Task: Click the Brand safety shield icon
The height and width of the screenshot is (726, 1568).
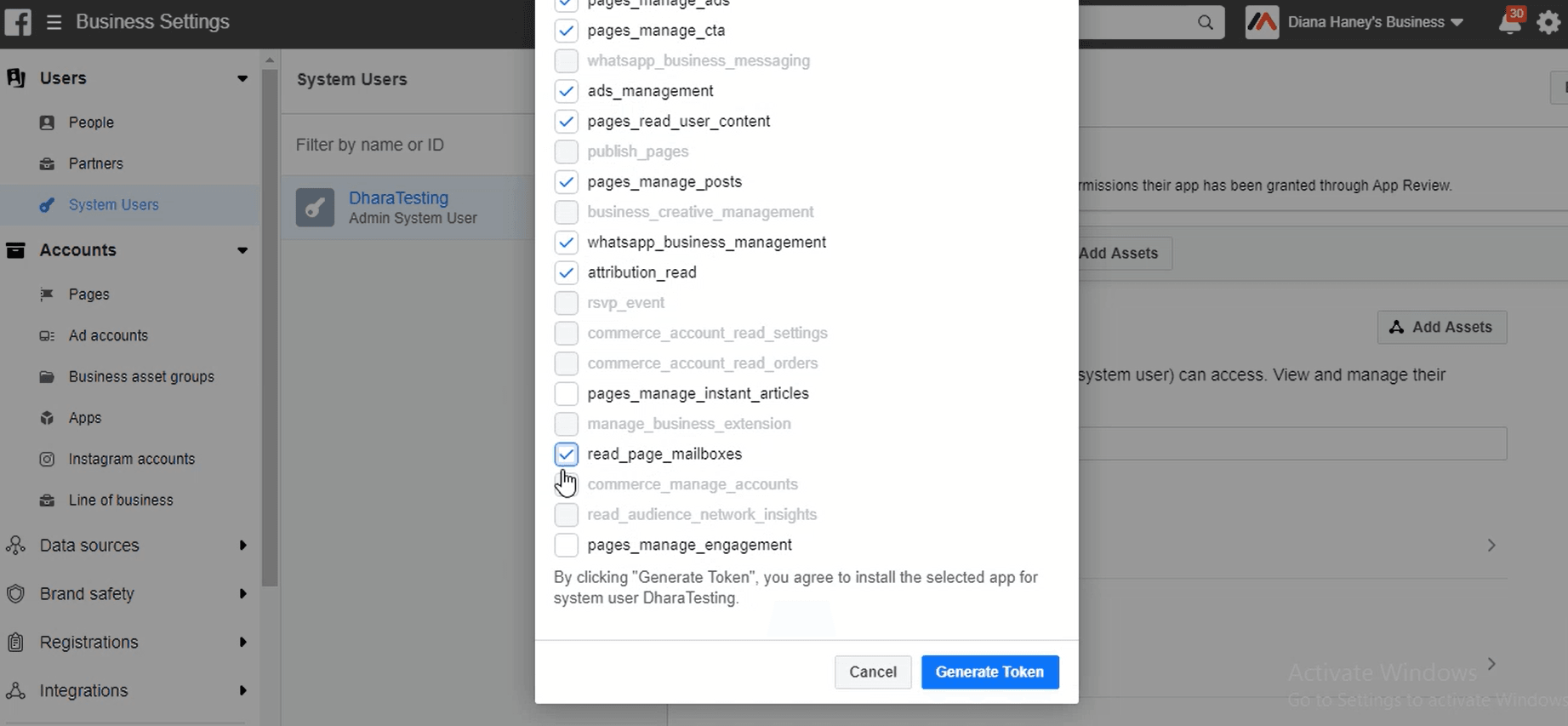Action: (x=15, y=594)
